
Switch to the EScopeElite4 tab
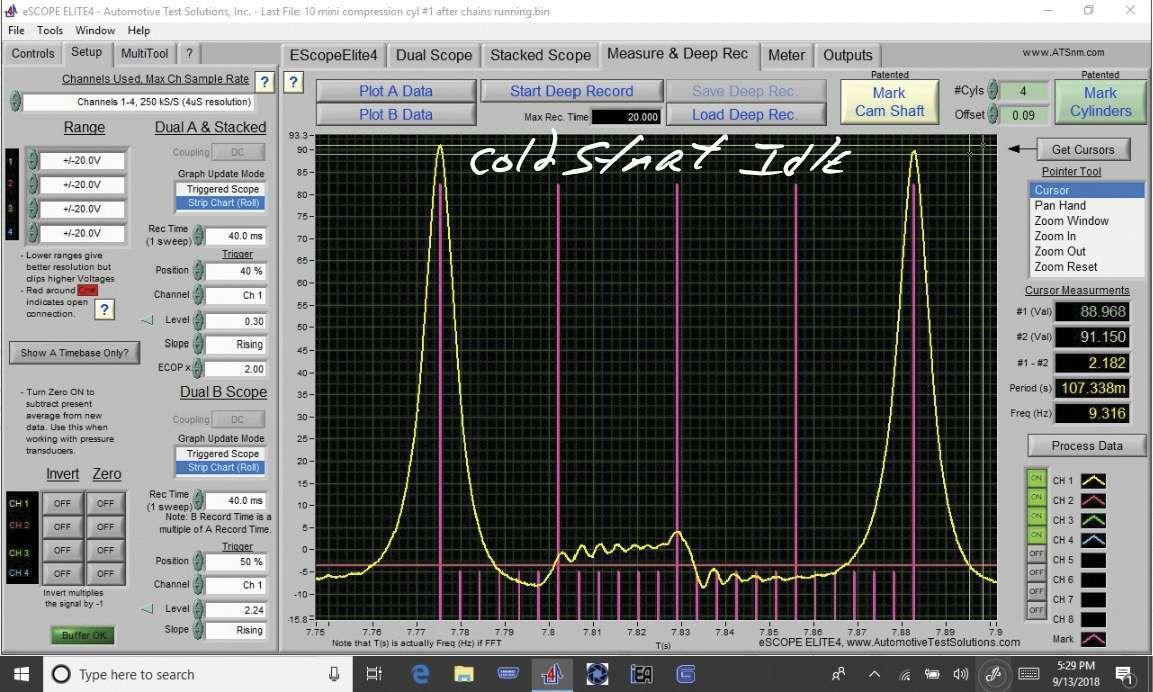point(333,55)
